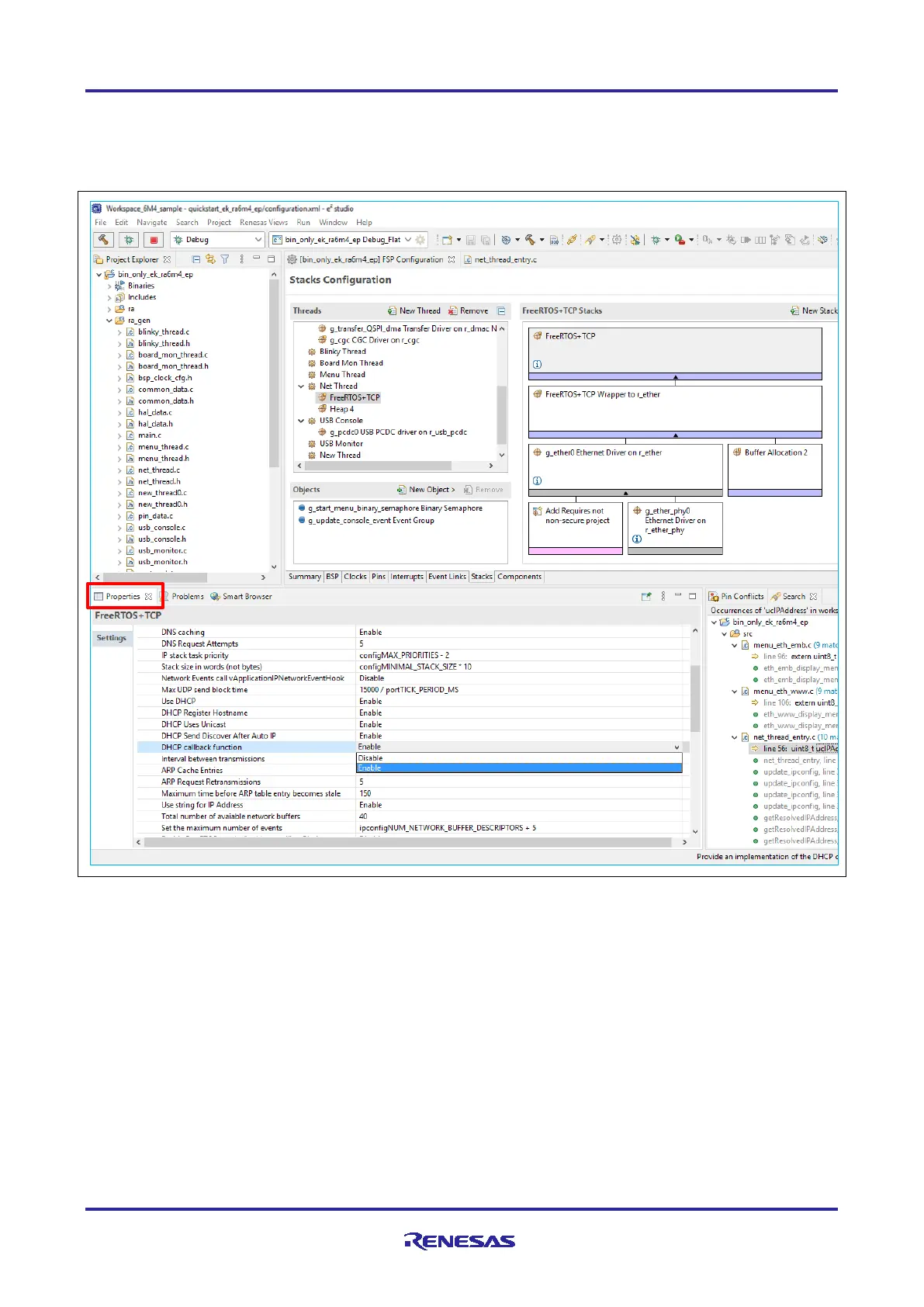Click the launch configuration gear icon

[420, 240]
